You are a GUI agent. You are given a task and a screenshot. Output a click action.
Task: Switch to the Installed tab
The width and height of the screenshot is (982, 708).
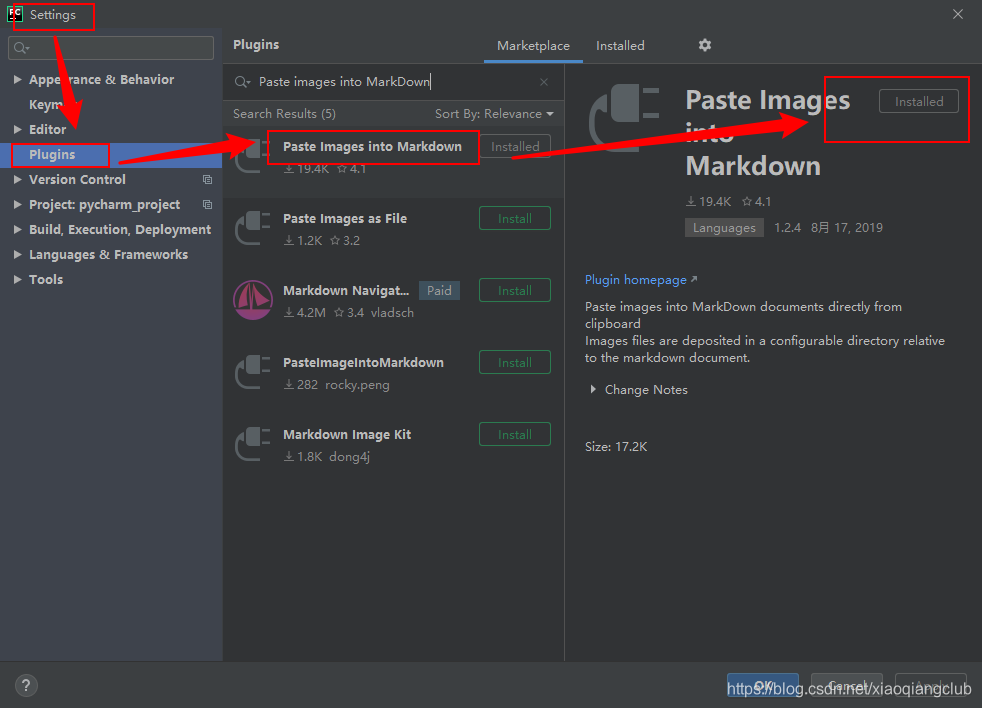pos(620,46)
